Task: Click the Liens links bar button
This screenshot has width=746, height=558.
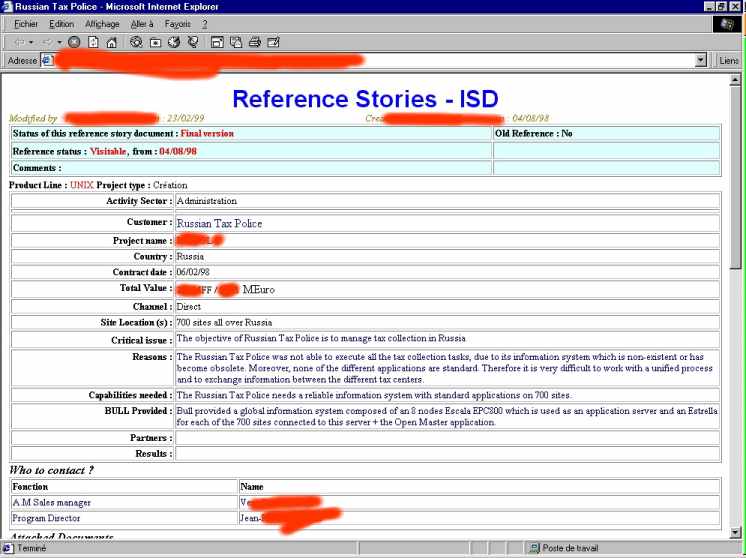Action: [728, 60]
